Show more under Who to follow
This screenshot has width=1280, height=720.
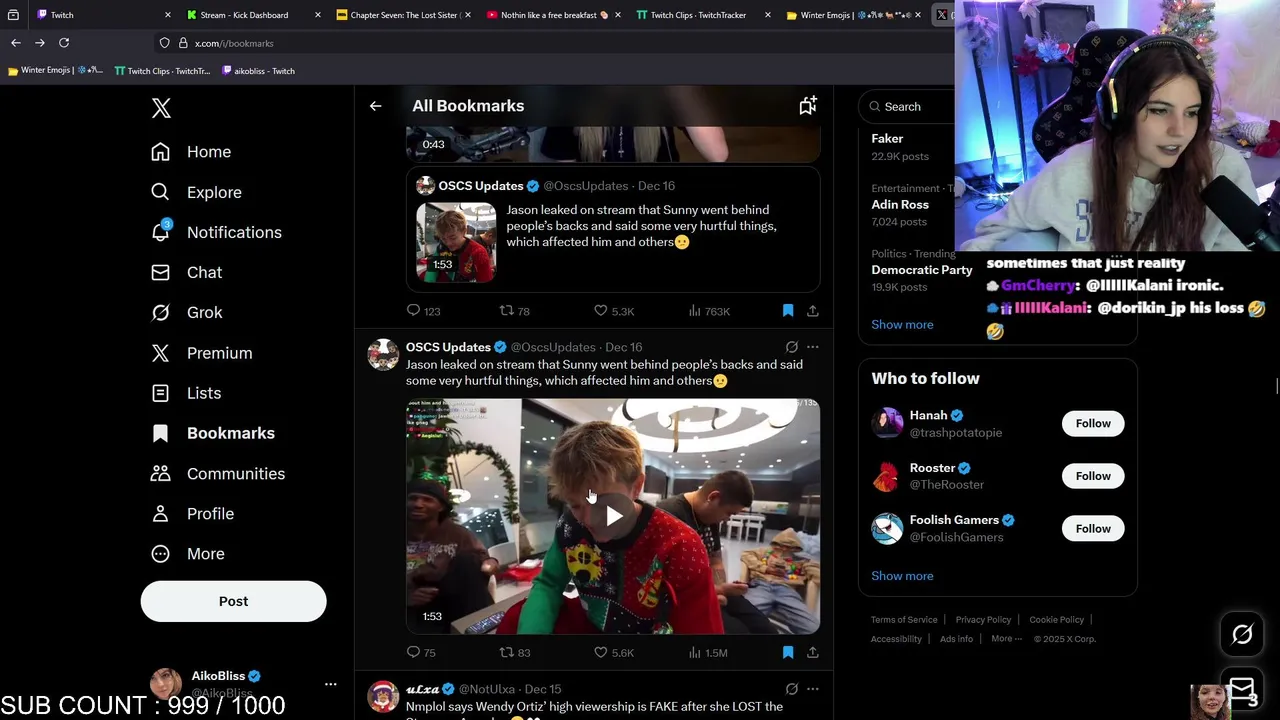click(902, 576)
